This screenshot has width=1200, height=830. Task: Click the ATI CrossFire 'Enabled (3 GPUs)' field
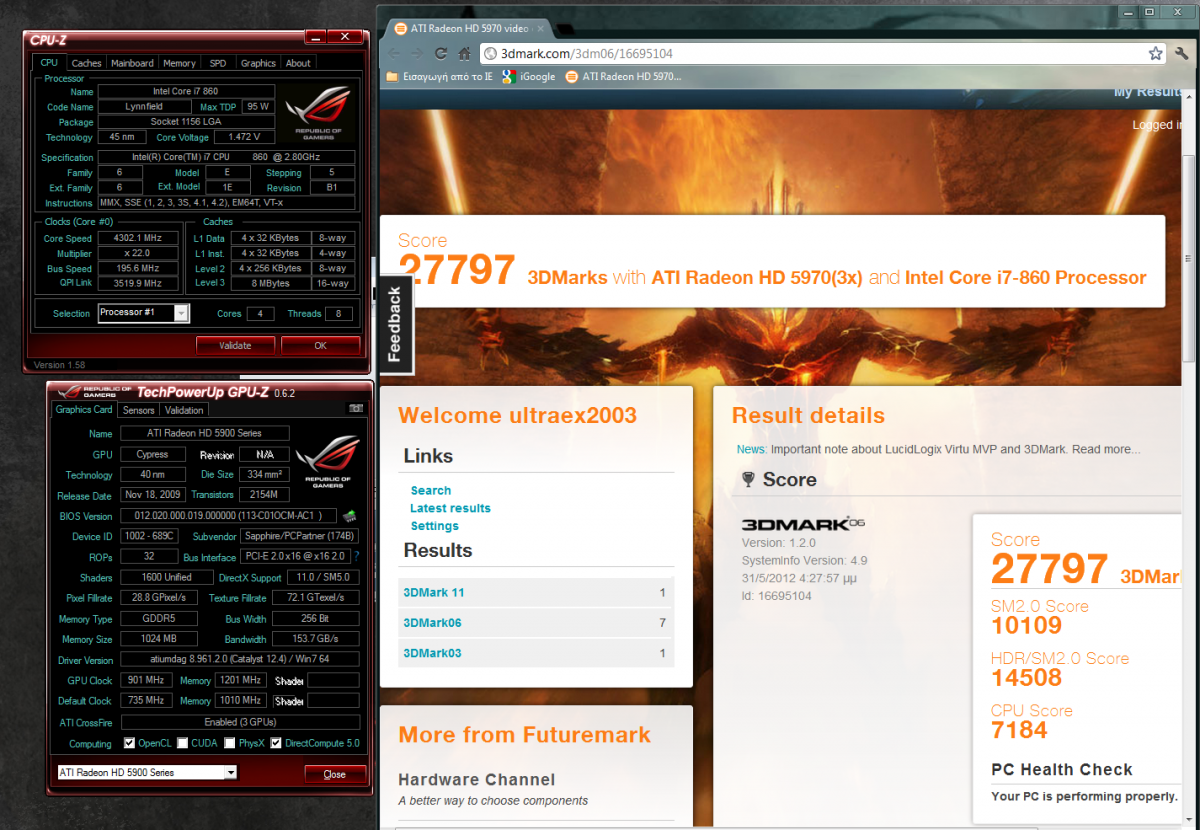coord(240,722)
